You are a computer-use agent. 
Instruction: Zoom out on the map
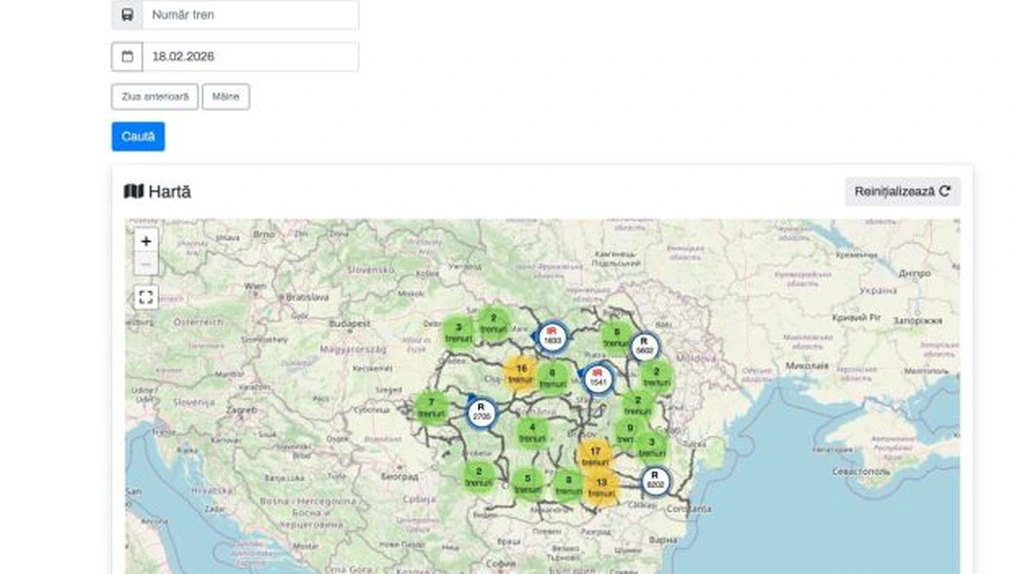(146, 264)
